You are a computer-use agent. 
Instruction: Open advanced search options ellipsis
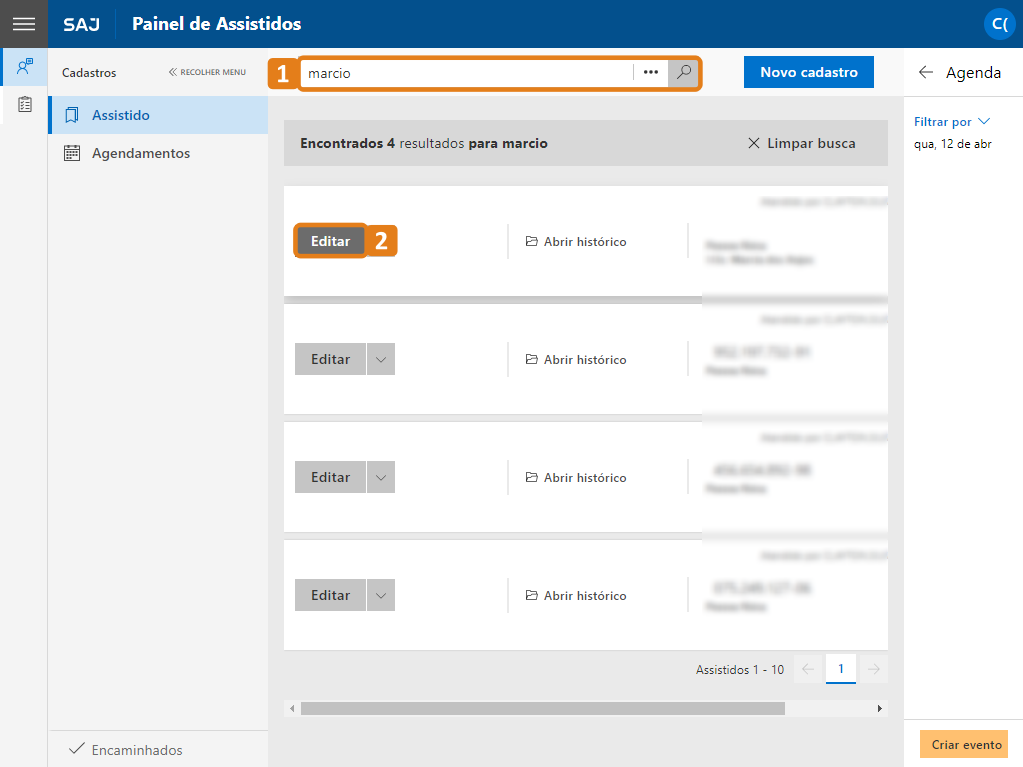click(x=650, y=72)
